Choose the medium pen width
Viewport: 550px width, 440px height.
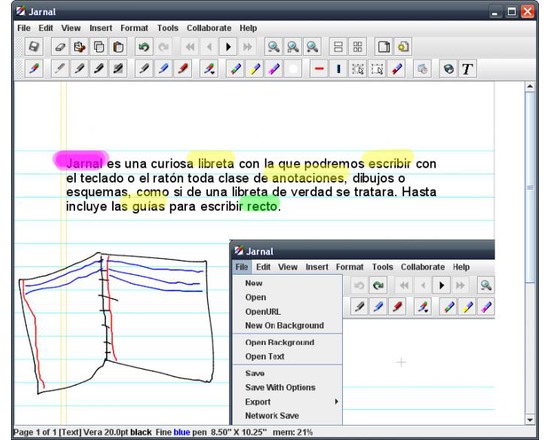point(79,69)
